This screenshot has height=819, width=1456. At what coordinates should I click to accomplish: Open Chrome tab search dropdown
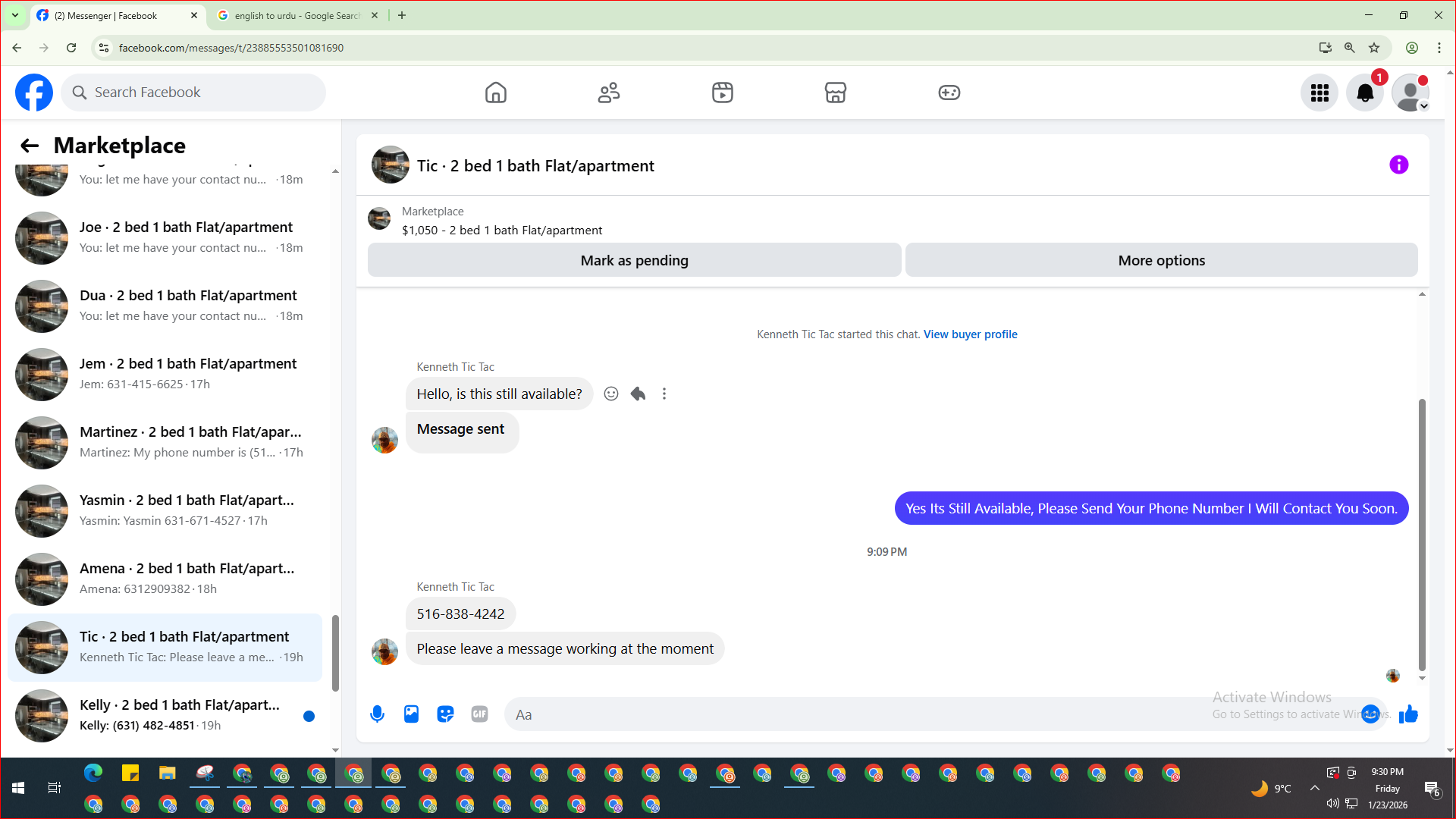[x=14, y=15]
